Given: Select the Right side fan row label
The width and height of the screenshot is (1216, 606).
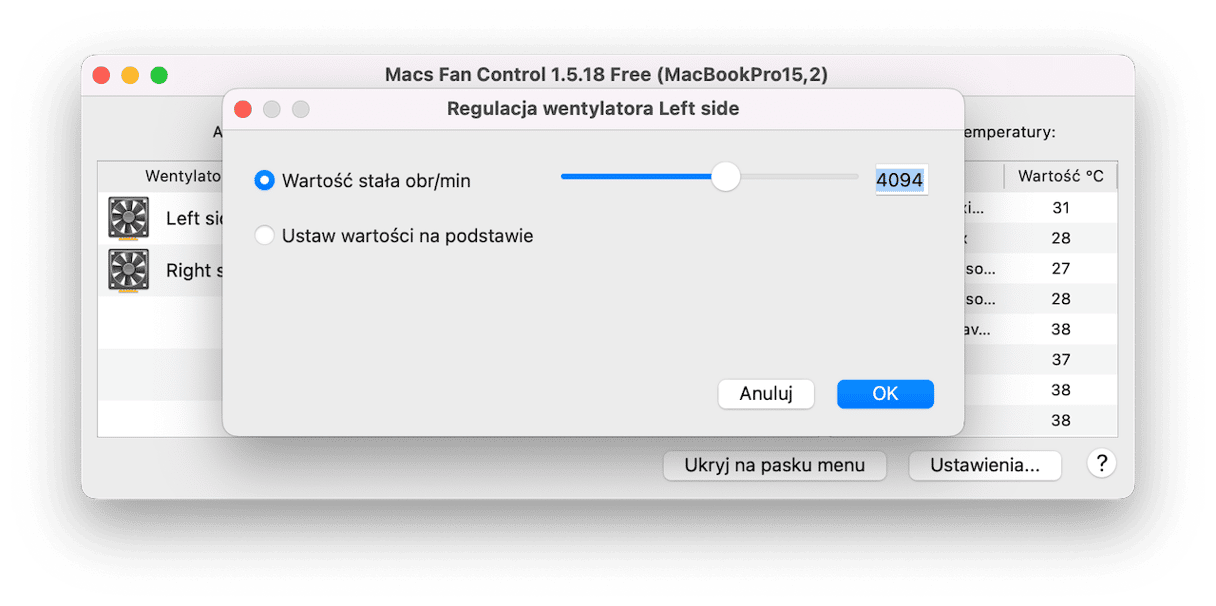Looking at the screenshot, I should pos(189,270).
